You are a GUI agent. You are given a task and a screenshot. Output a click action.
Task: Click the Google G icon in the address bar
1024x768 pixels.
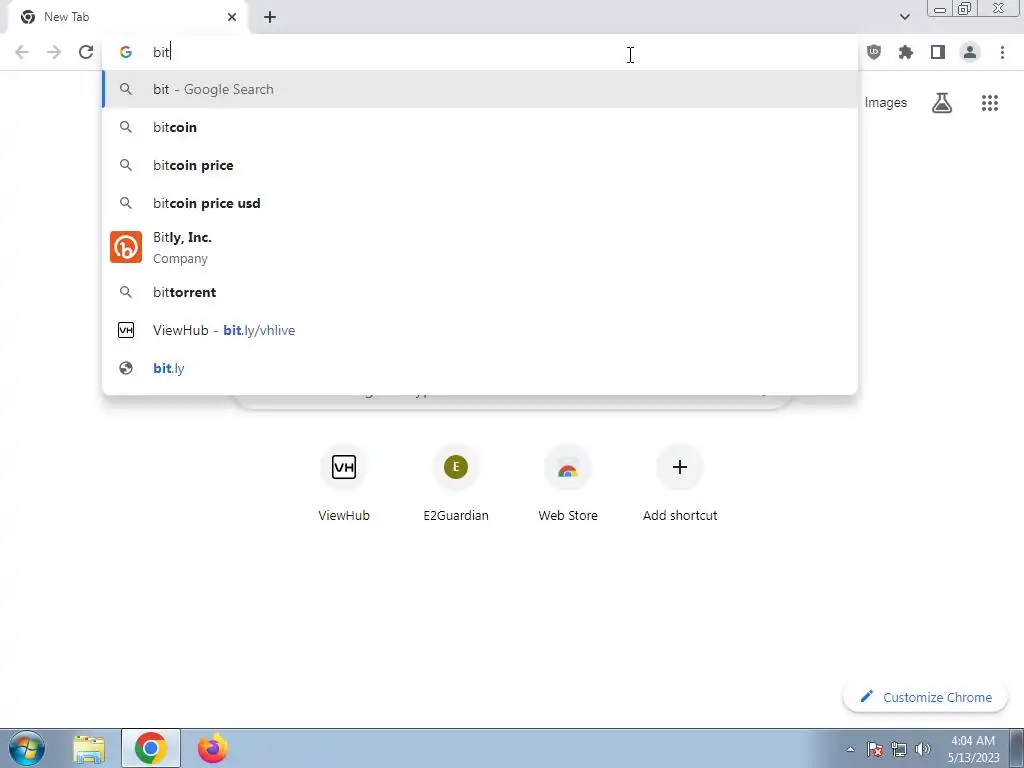pos(126,52)
